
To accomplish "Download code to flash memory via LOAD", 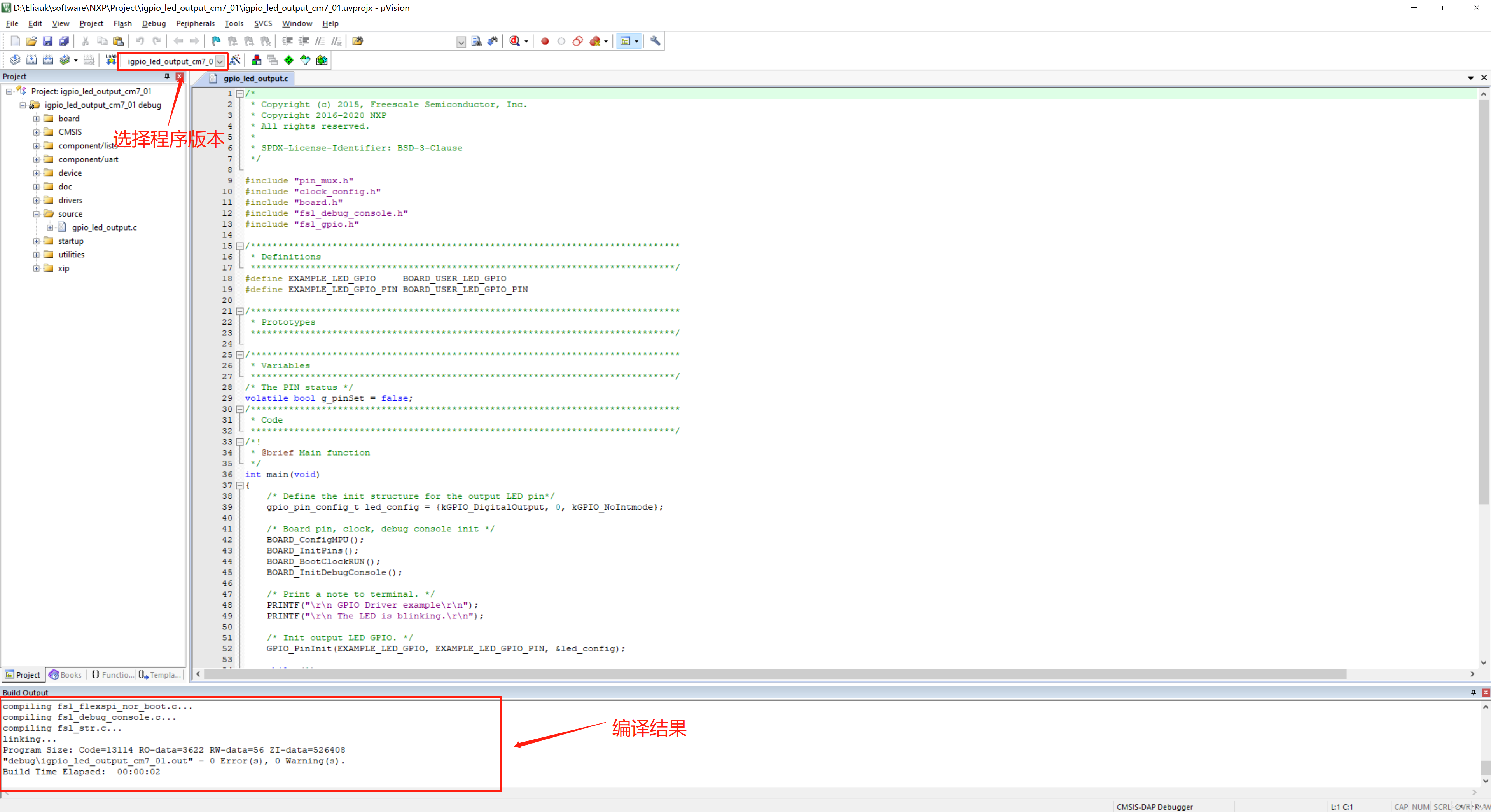I will point(110,59).
